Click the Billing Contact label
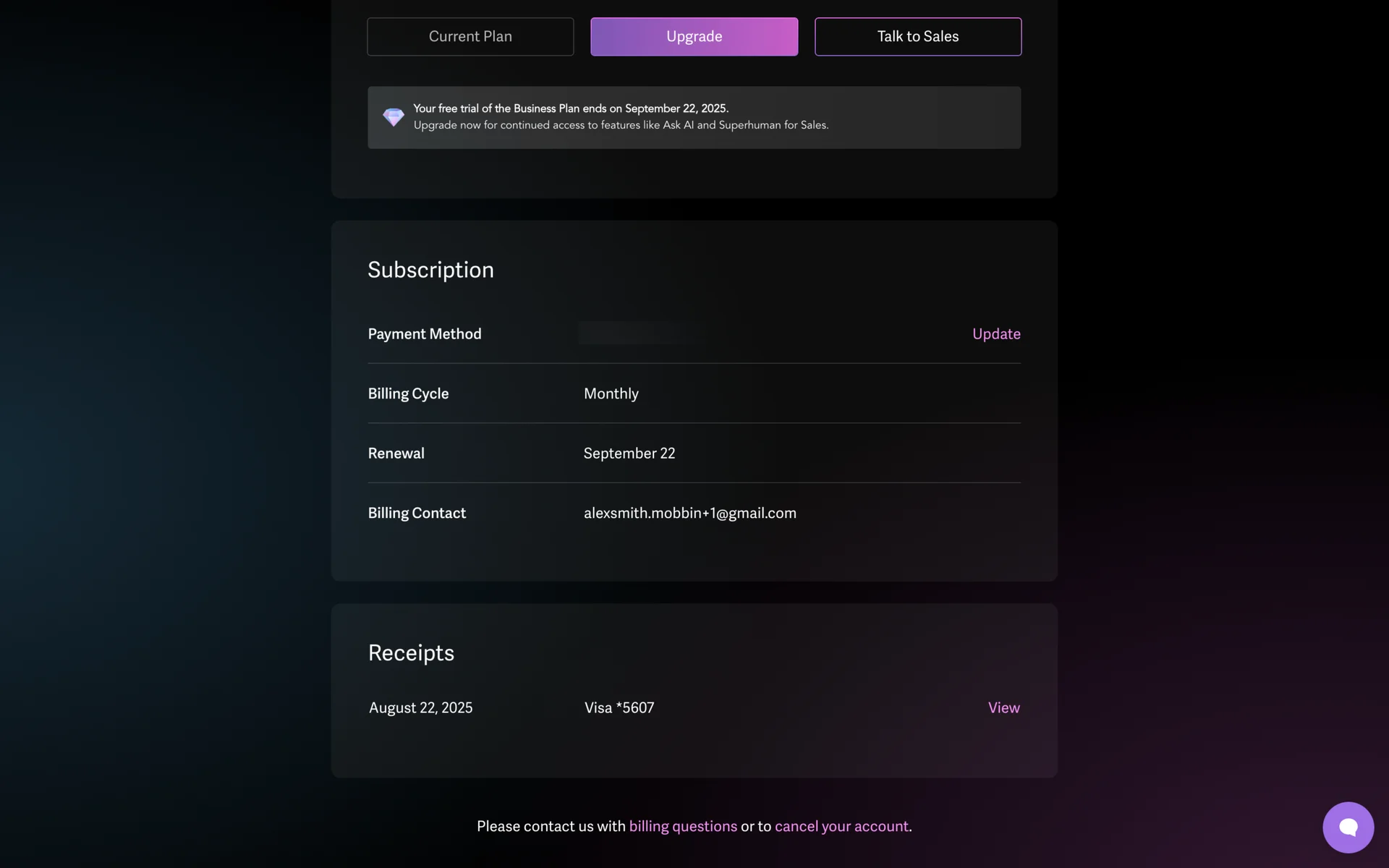Screen dimensions: 1389x868 click(x=417, y=513)
